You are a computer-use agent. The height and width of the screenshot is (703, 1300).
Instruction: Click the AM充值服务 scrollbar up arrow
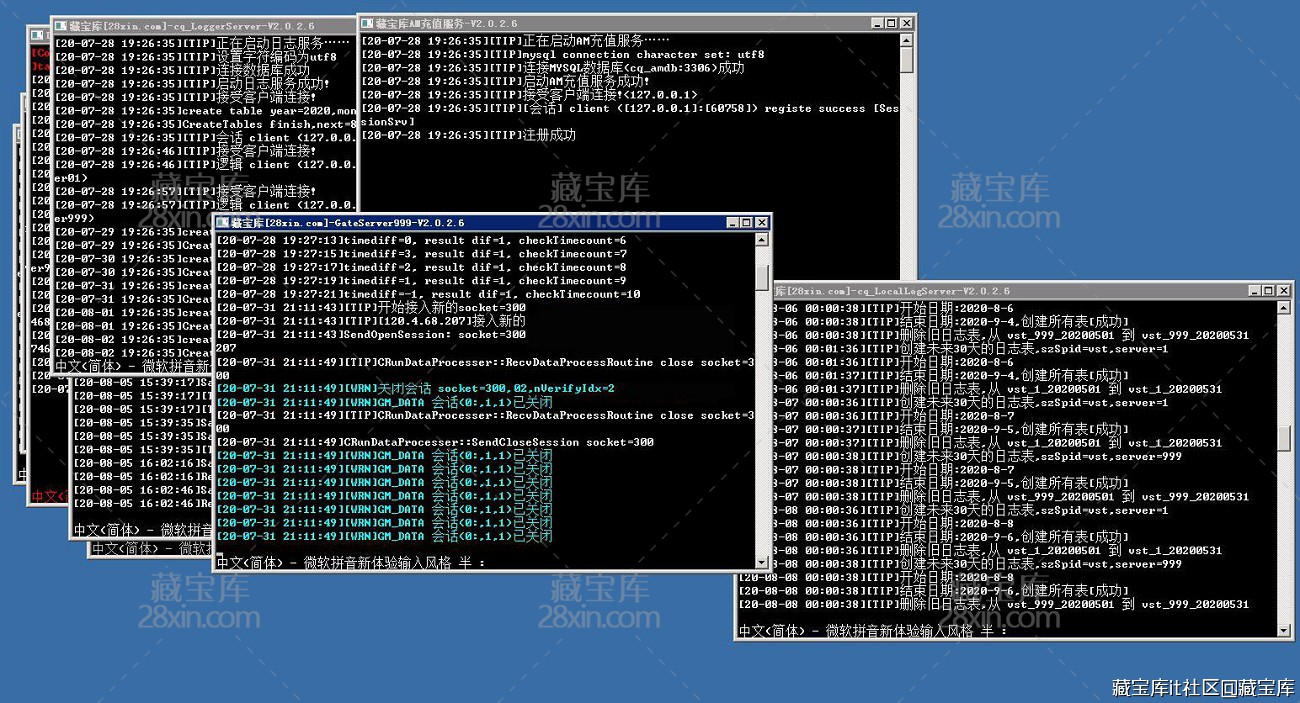tap(906, 40)
